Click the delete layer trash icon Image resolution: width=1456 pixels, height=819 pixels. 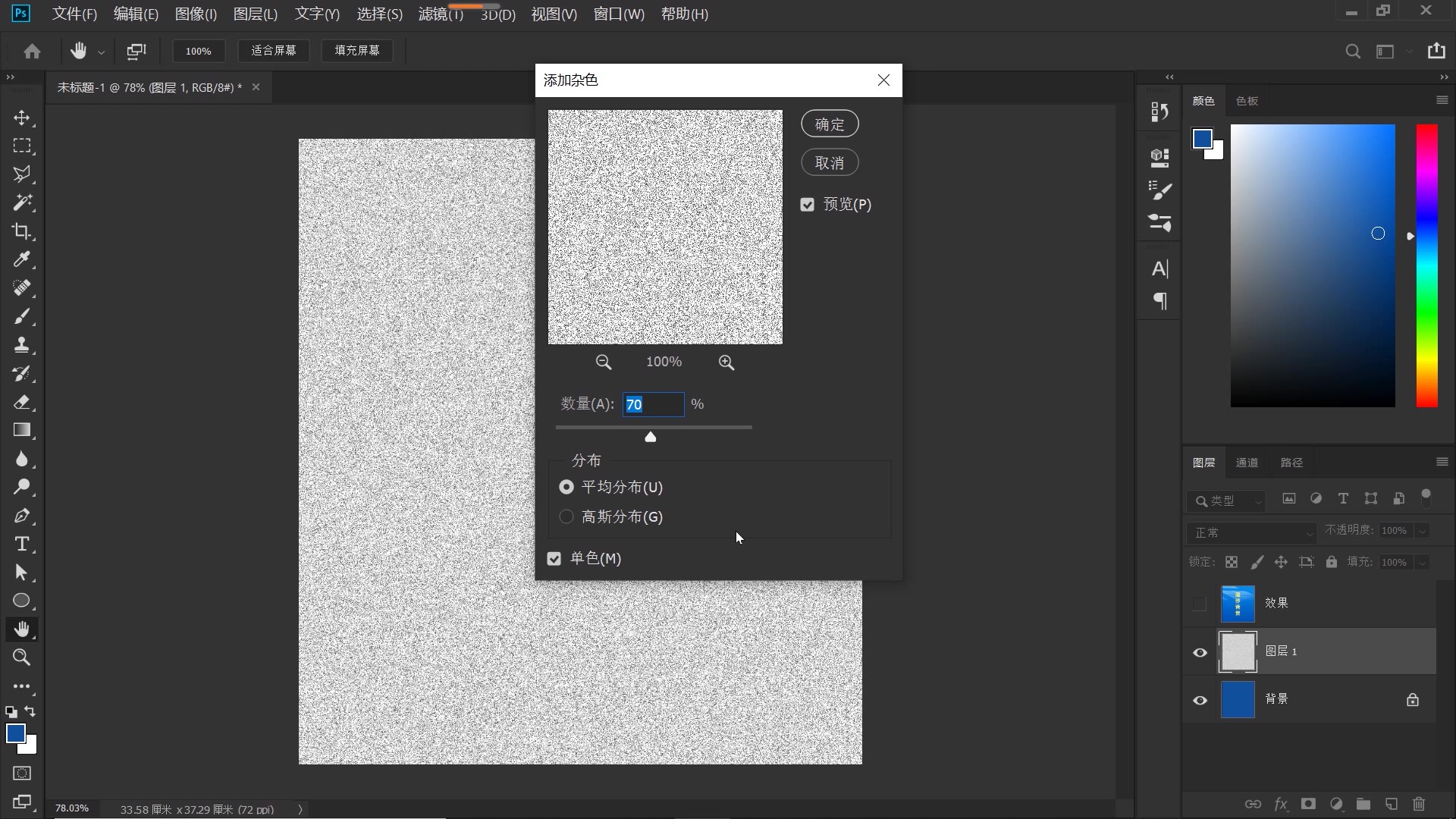pos(1419,805)
